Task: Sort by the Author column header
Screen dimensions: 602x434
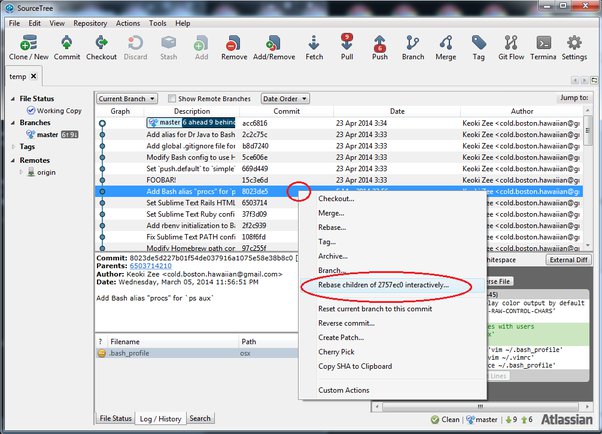Action: click(522, 111)
